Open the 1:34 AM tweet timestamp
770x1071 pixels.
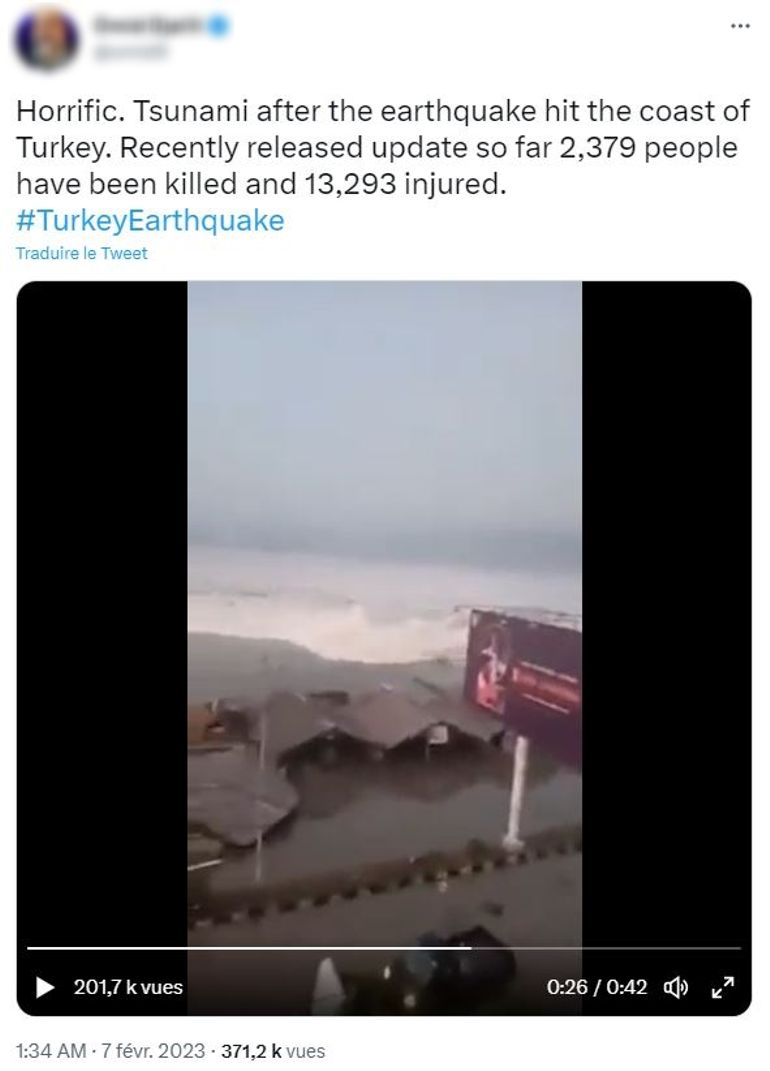(51, 1051)
